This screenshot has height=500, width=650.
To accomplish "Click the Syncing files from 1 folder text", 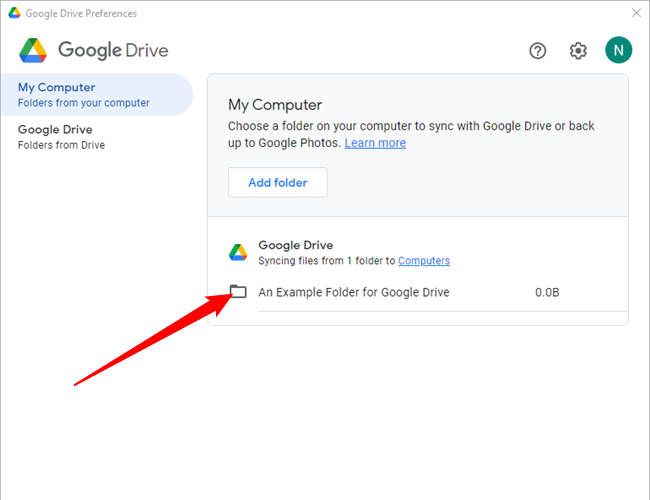I will [x=326, y=261].
